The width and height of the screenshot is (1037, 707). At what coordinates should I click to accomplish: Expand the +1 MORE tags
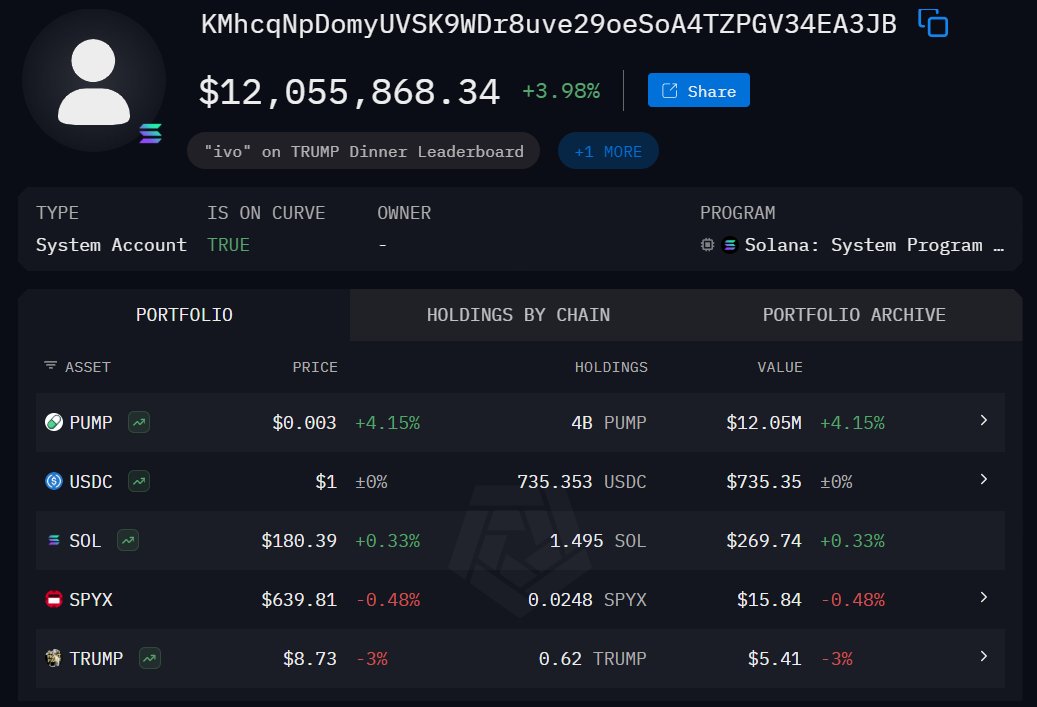608,151
